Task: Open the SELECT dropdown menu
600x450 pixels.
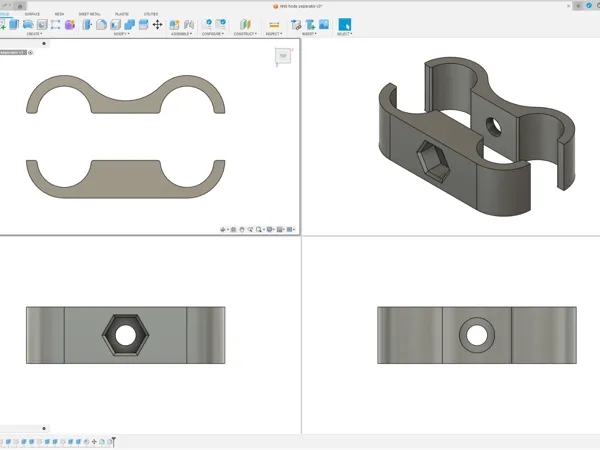Action: [x=345, y=34]
